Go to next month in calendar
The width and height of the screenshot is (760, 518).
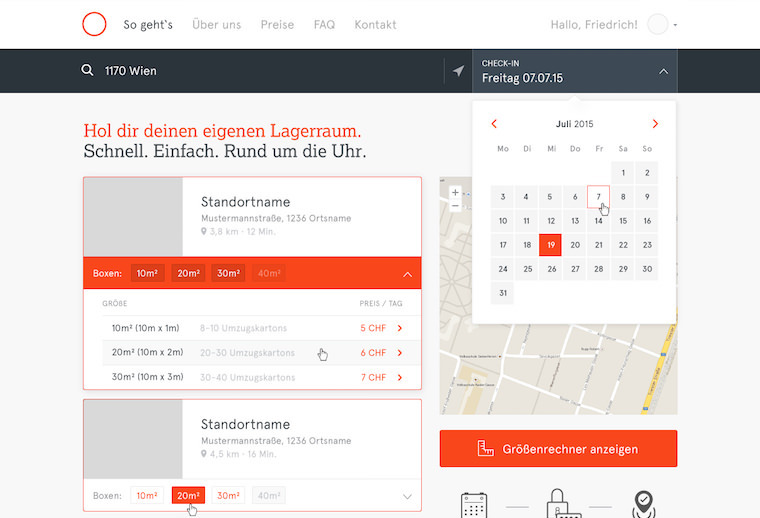[655, 124]
